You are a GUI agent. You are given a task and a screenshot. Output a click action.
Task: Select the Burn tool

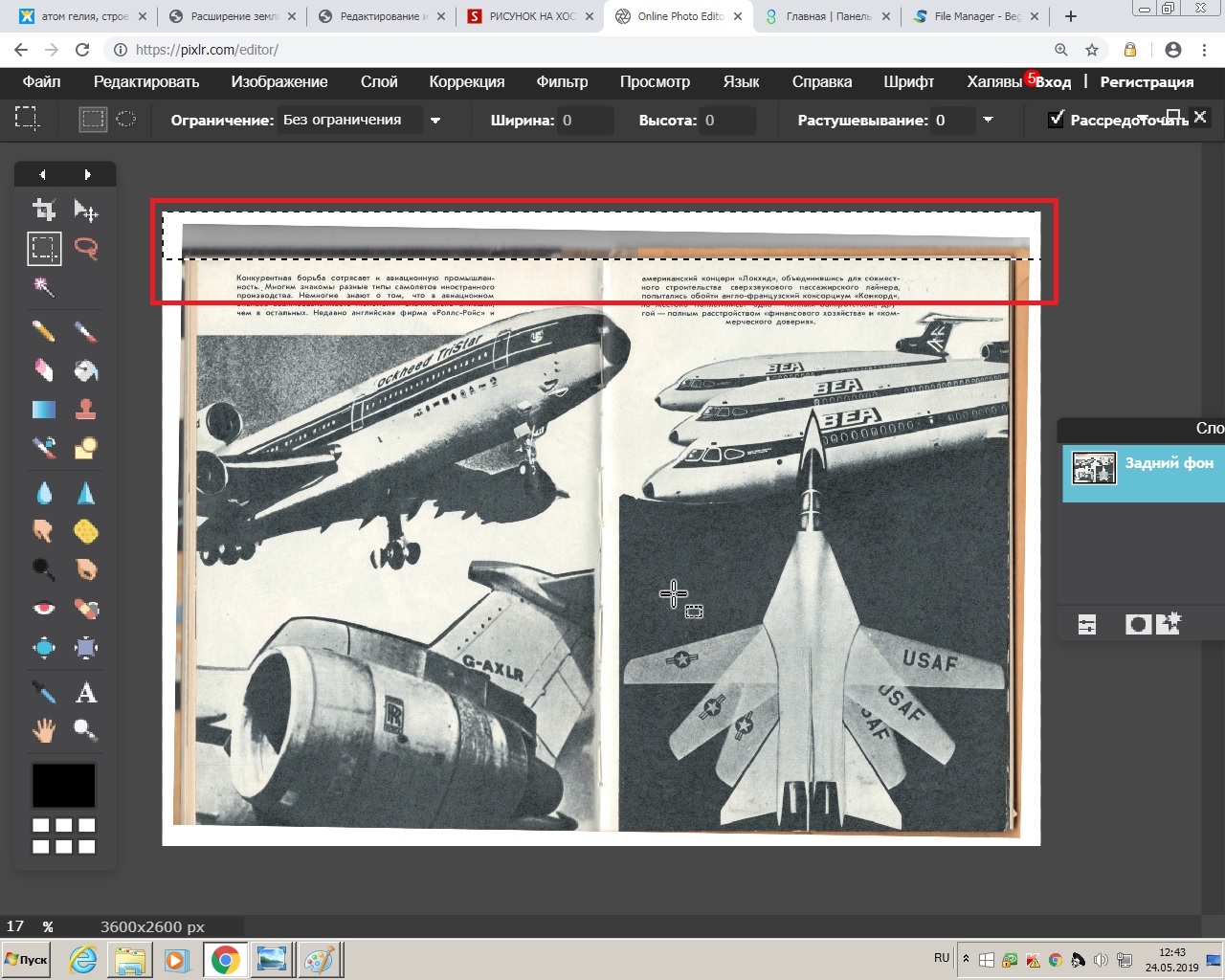click(86, 569)
